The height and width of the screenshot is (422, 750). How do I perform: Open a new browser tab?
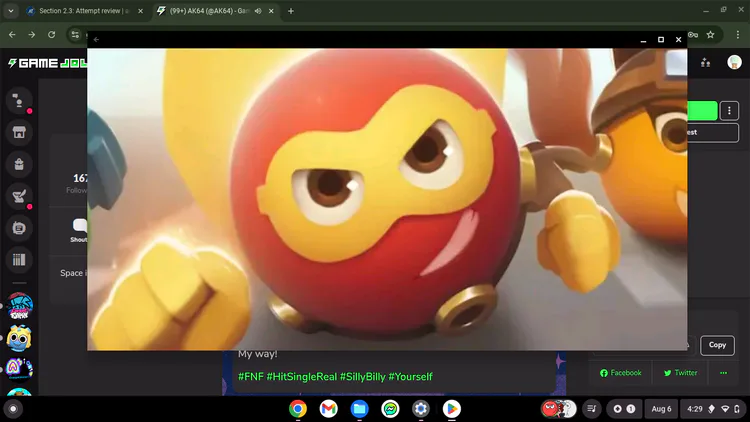[x=291, y=11]
